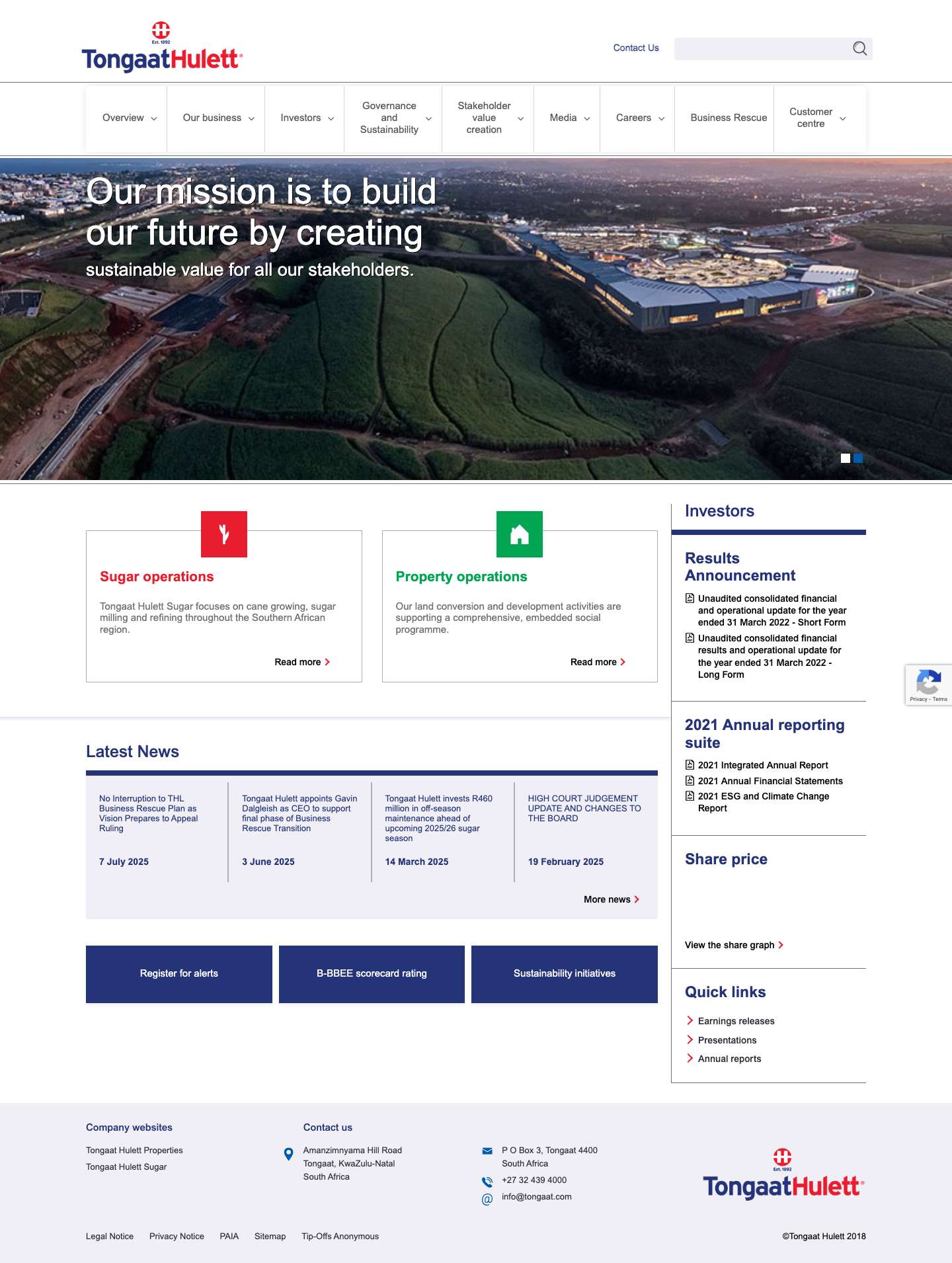
Task: Click the envelope icon beside P O Box
Action: tap(487, 1151)
